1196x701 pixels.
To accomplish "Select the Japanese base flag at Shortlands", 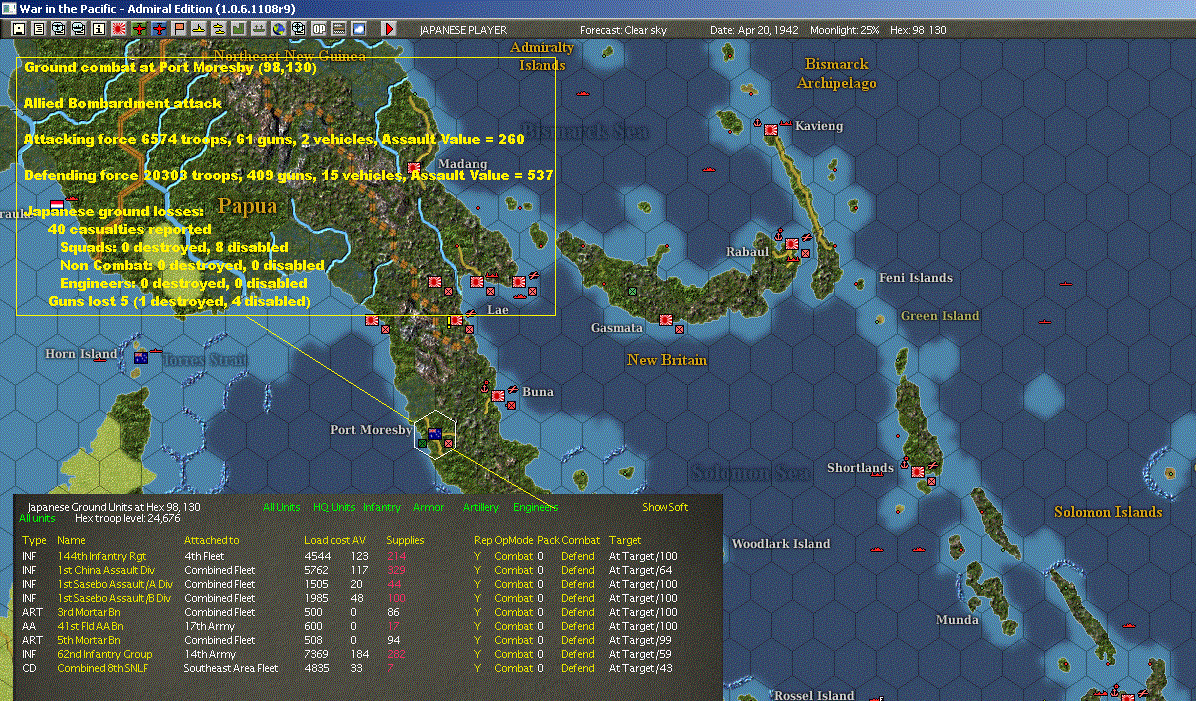I will tap(918, 472).
